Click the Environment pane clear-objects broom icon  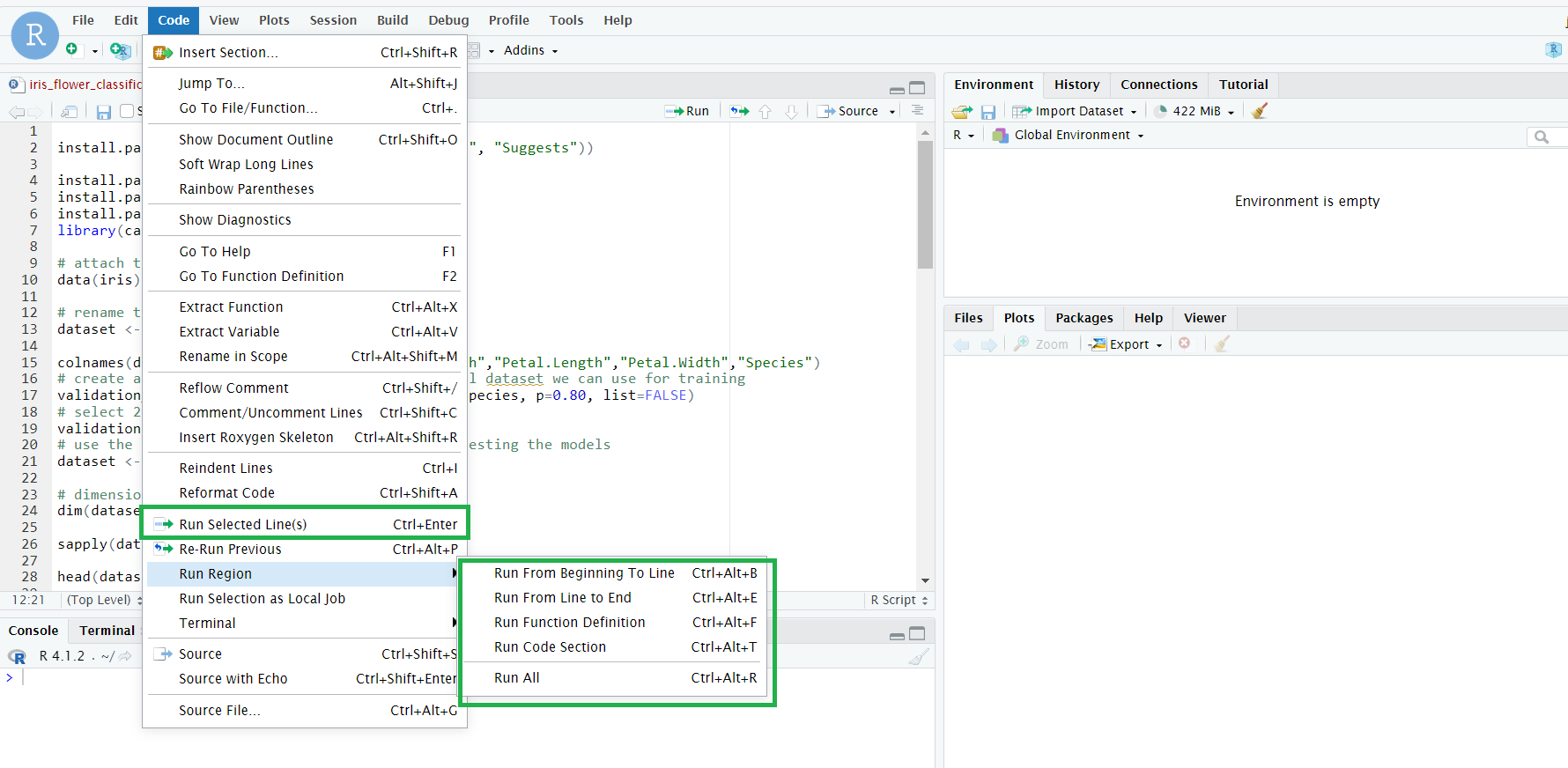1260,111
